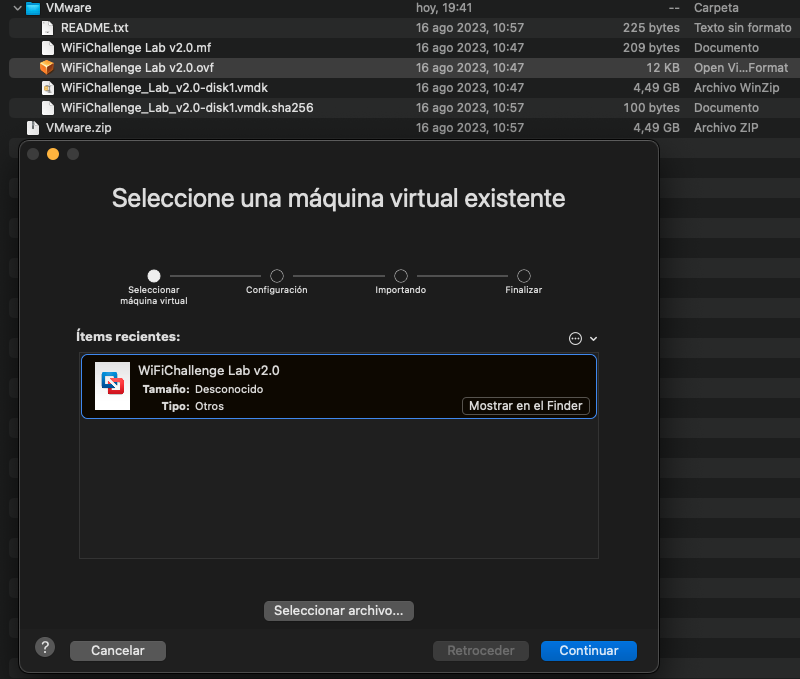Select the README.txt file icon
This screenshot has width=800, height=679.
(47, 28)
